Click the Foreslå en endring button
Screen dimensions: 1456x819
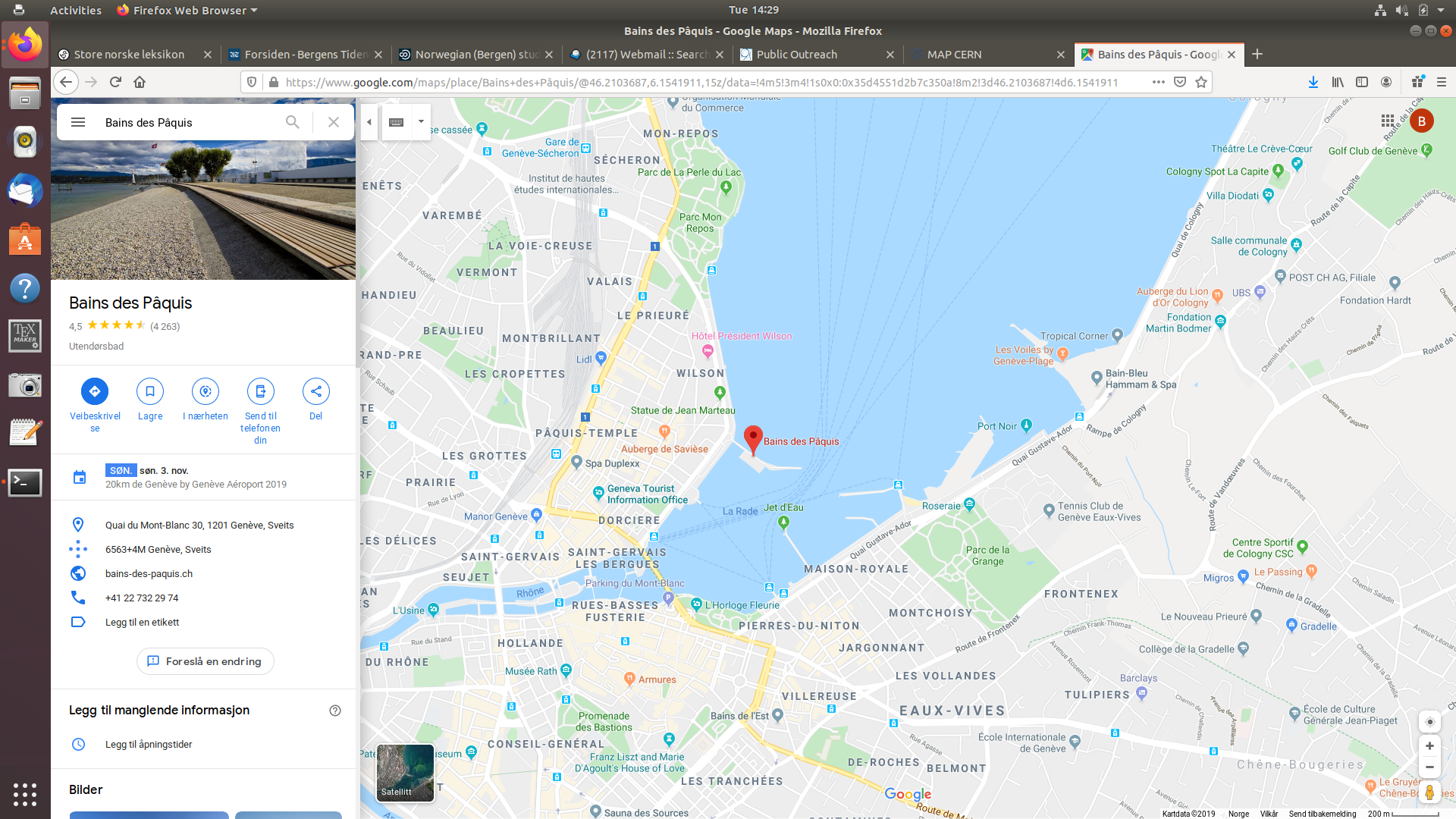[206, 661]
